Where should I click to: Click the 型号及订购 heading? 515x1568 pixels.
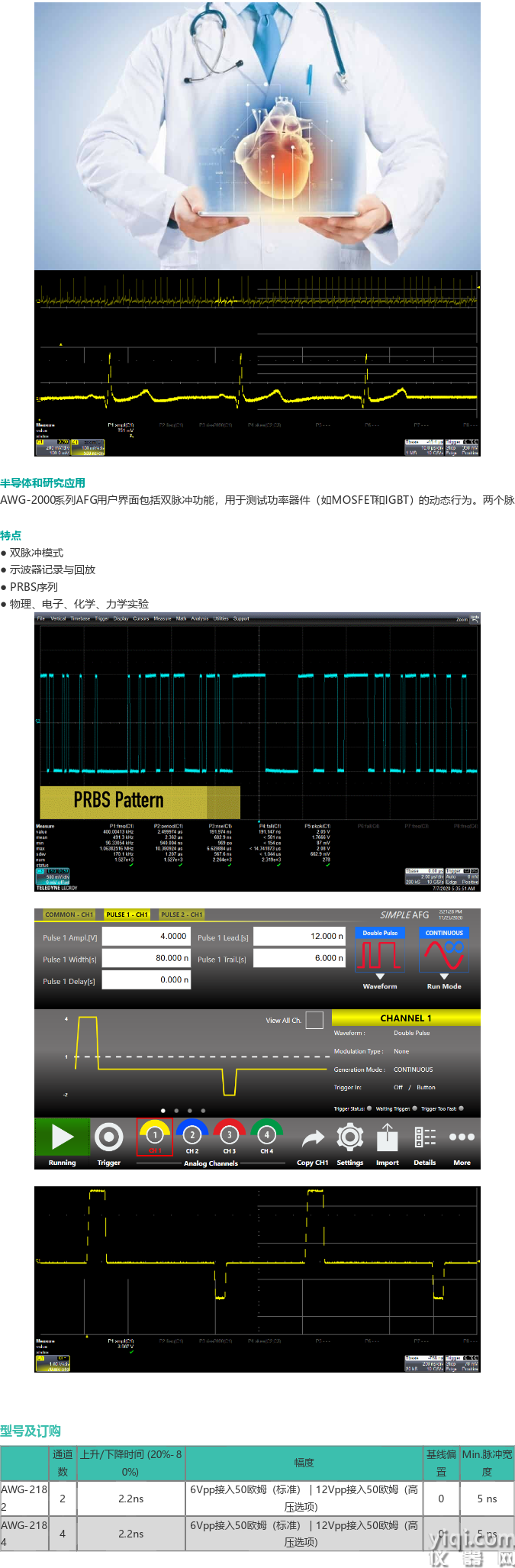point(31,1431)
